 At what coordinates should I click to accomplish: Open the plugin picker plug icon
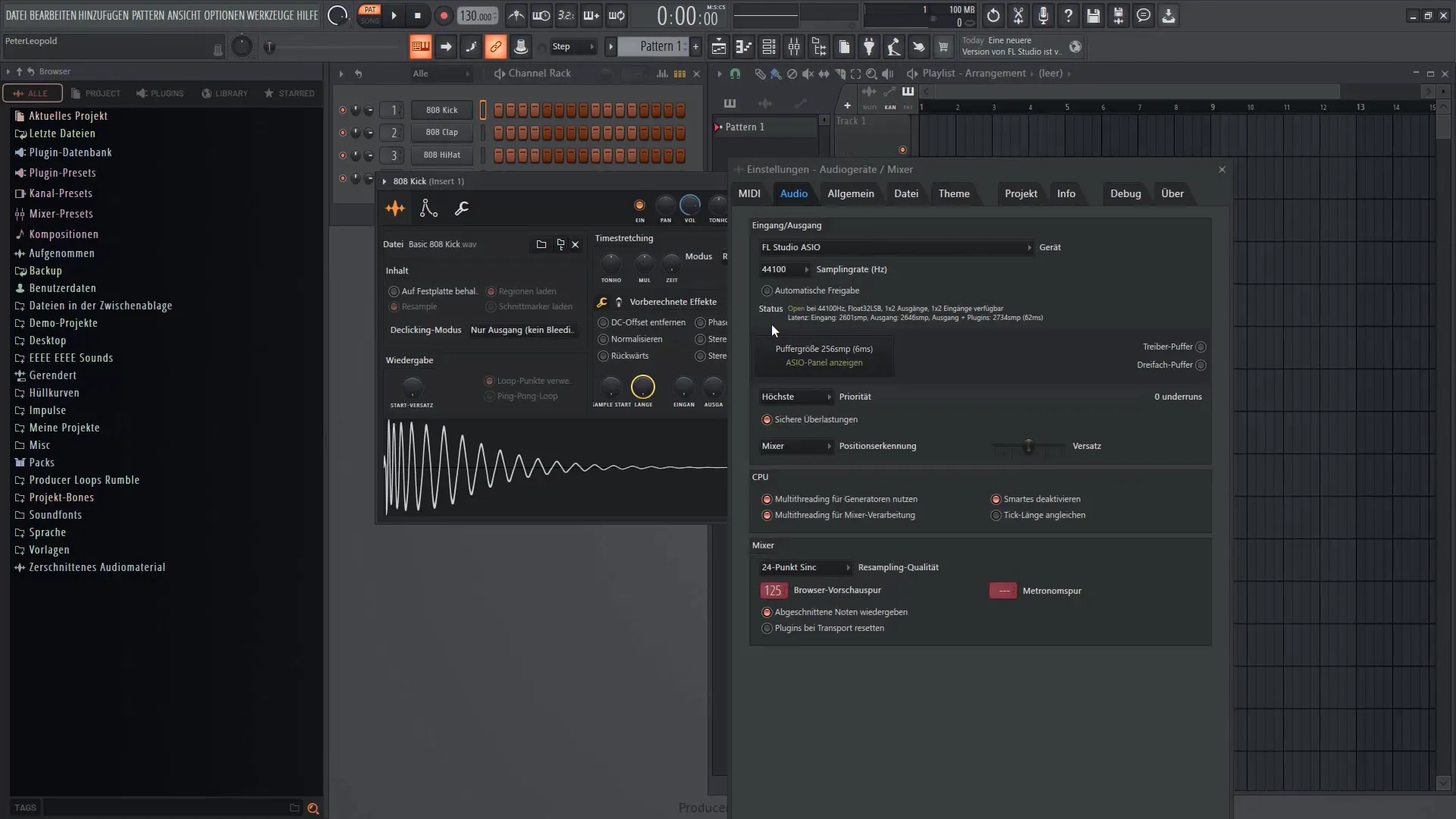tap(869, 47)
